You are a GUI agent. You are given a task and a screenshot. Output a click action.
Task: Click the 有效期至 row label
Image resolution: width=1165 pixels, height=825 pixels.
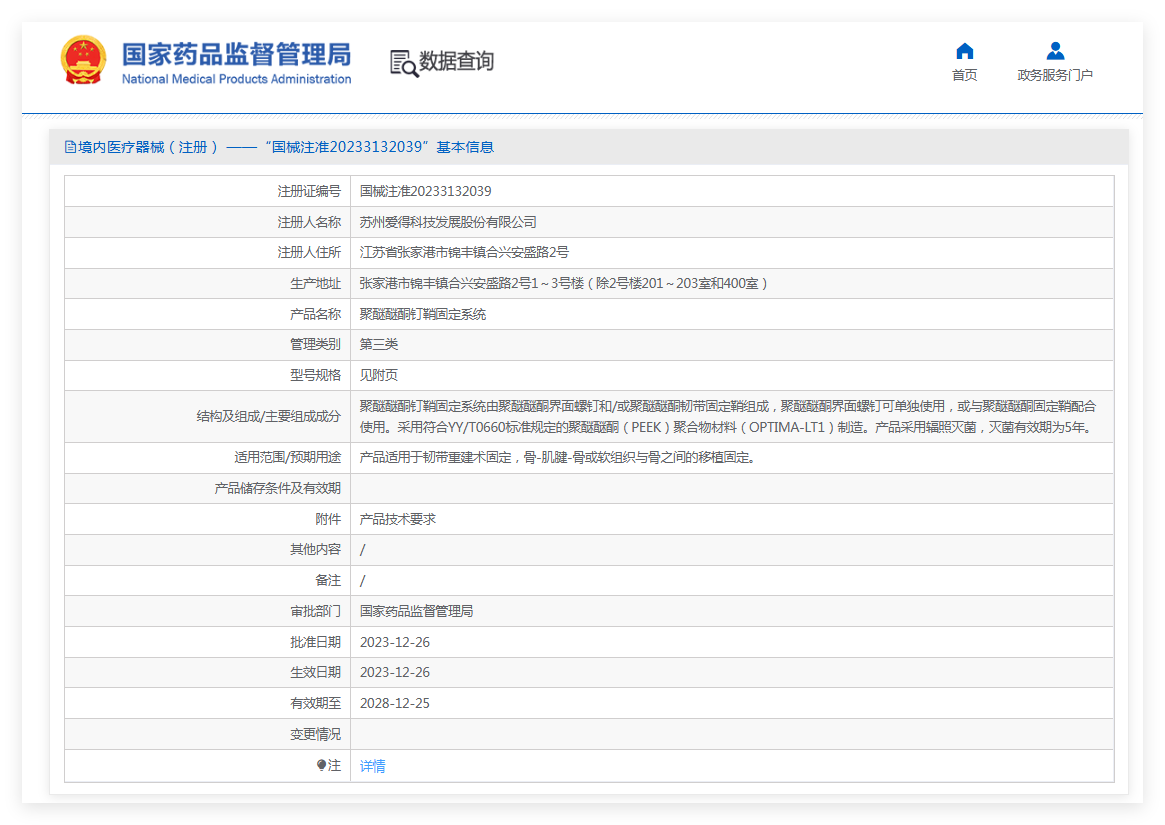point(316,703)
